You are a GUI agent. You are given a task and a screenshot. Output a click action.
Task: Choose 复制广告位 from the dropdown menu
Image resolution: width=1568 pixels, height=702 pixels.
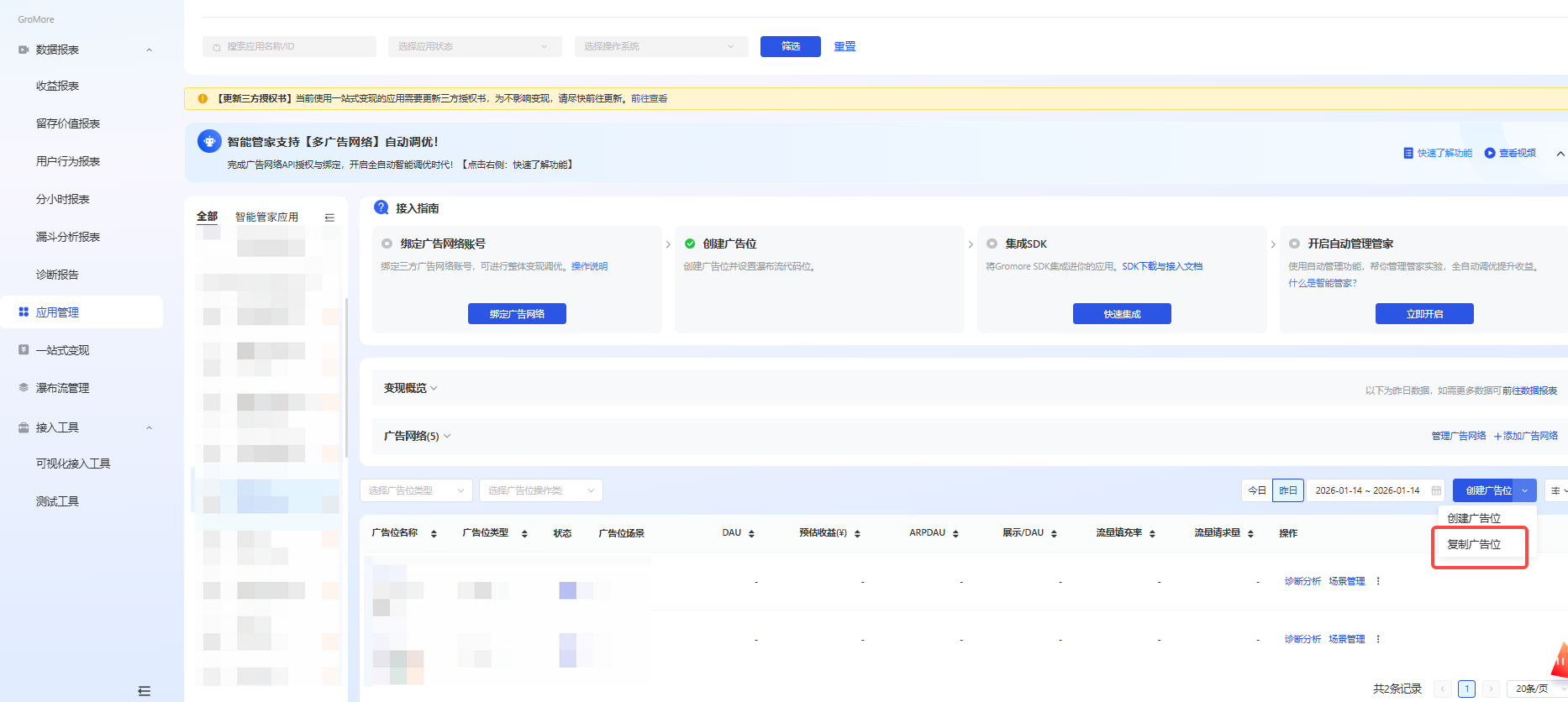[x=1474, y=544]
